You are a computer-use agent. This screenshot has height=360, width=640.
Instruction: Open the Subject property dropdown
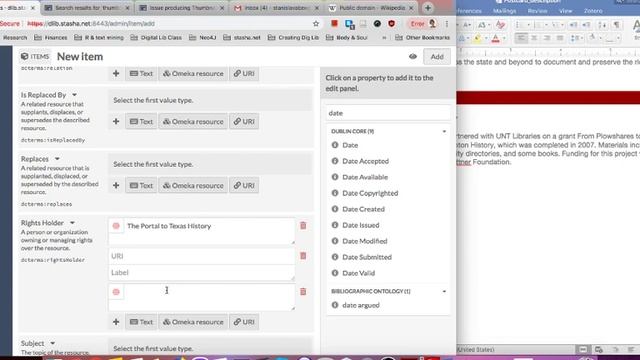point(53,343)
